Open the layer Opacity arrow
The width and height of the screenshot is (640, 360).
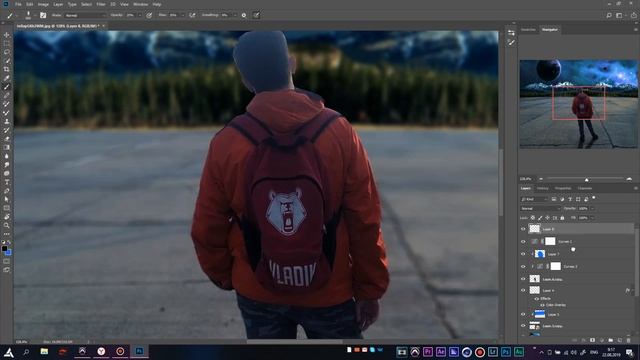tap(592, 209)
